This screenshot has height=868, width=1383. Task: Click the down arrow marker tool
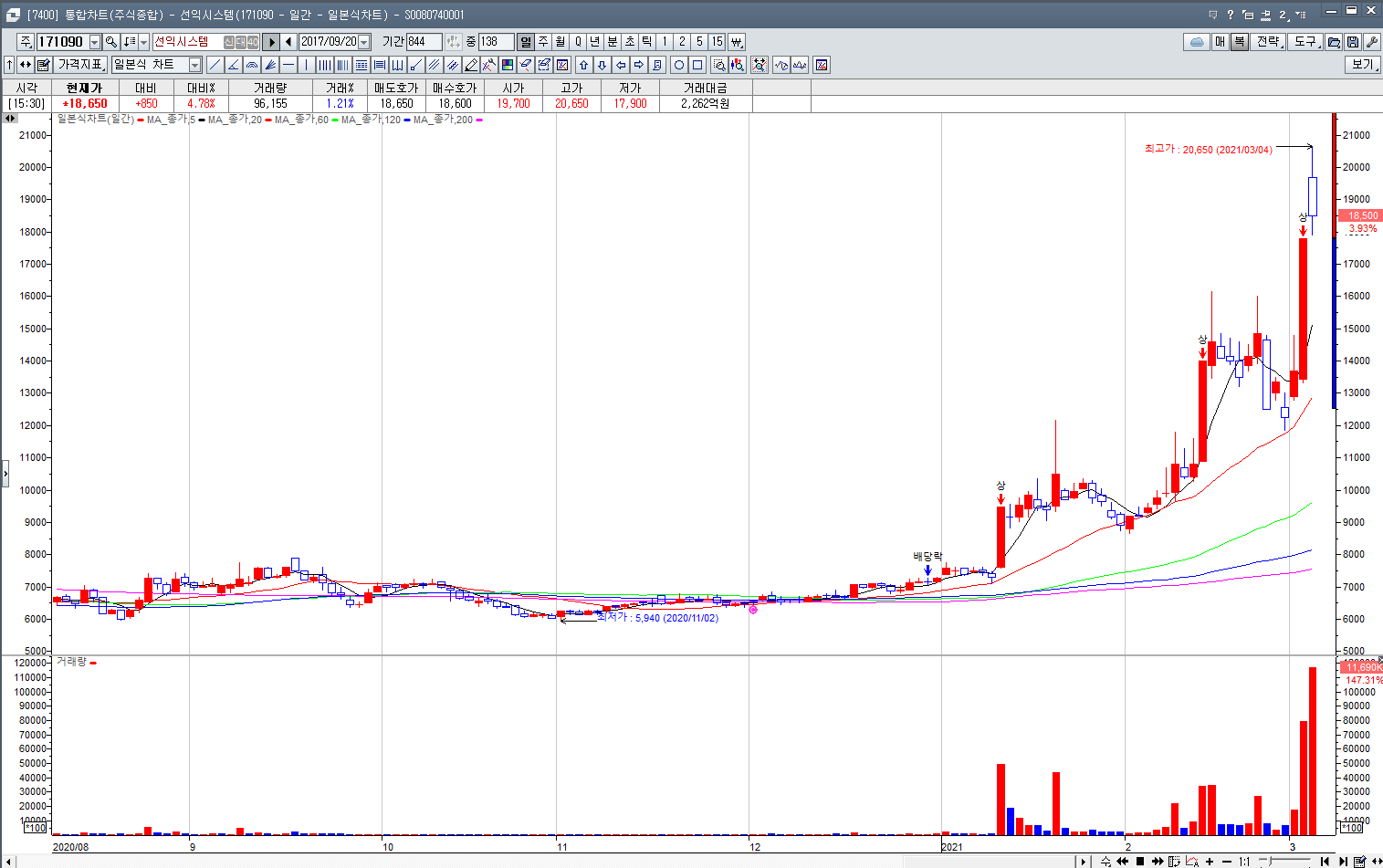[x=602, y=65]
